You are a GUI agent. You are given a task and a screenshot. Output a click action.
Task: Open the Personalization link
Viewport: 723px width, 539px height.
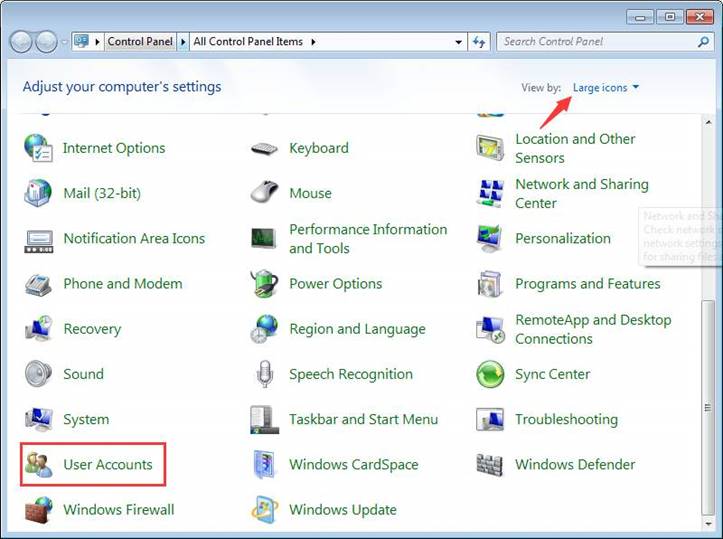pos(563,238)
